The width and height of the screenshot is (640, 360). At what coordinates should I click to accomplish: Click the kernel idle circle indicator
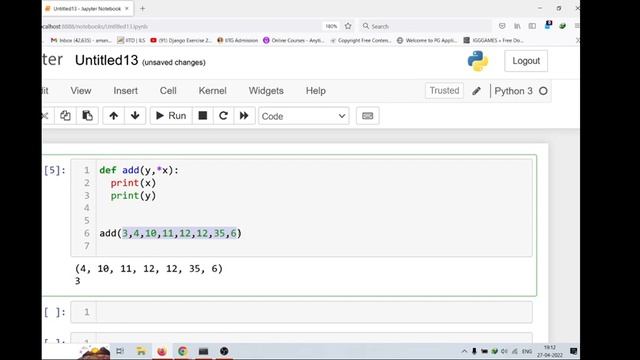tap(543, 91)
